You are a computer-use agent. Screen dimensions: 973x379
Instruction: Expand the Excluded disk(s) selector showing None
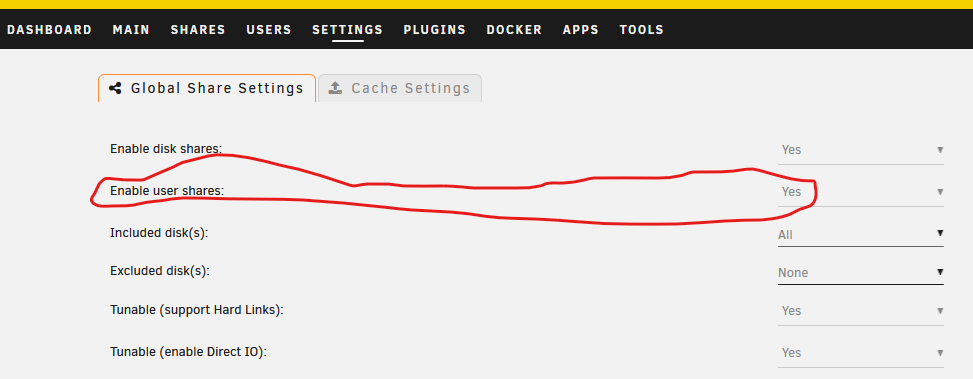click(x=861, y=273)
